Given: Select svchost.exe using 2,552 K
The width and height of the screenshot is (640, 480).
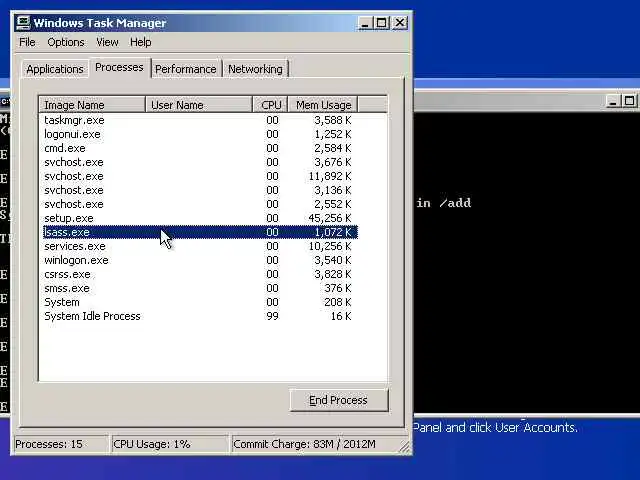Looking at the screenshot, I should (200, 204).
